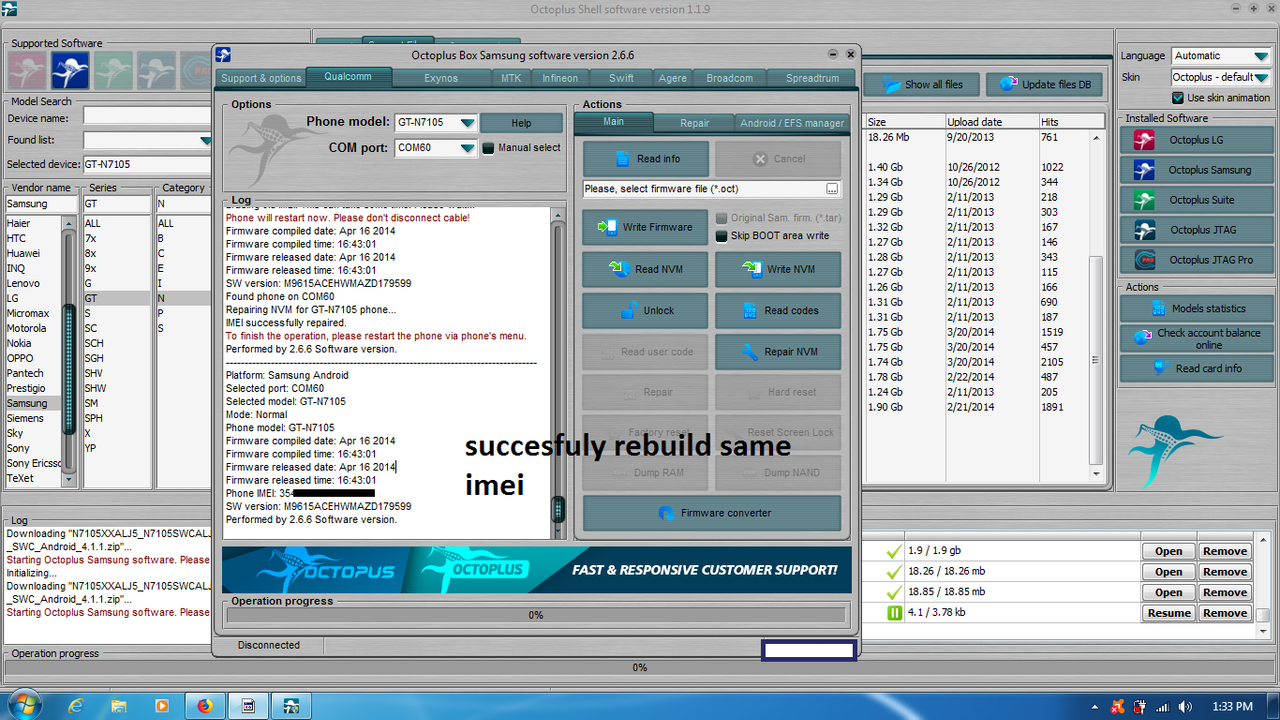Screen dimensions: 1280x720
Task: Click the Write Firmware button
Action: [646, 228]
